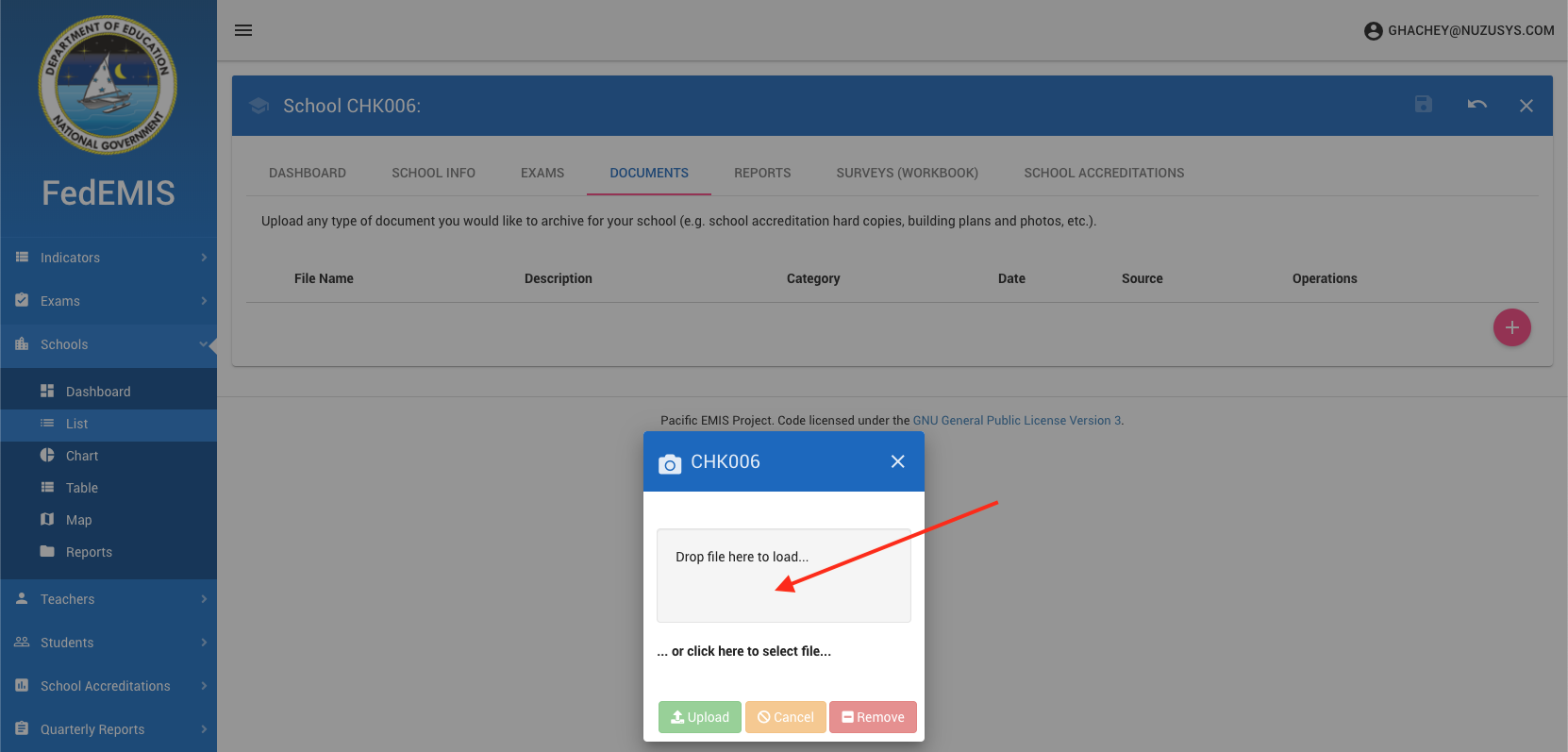Screen dimensions: 1568x752
Task: Switch to the School Info tab
Action: pyautogui.click(x=433, y=173)
